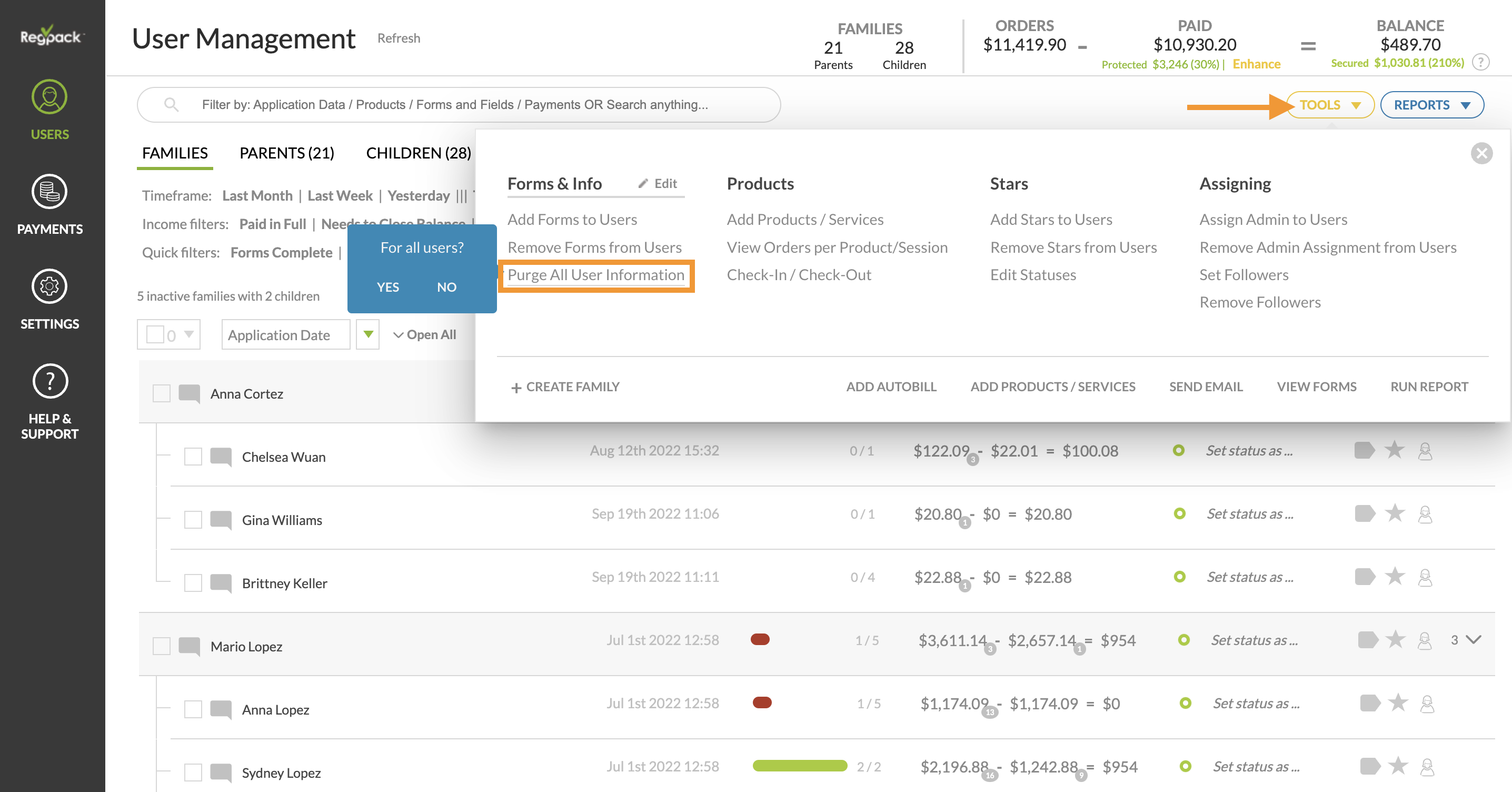Open Chelsea Wuan's message bubble icon
Screen dimensions: 1512x792
coord(221,457)
